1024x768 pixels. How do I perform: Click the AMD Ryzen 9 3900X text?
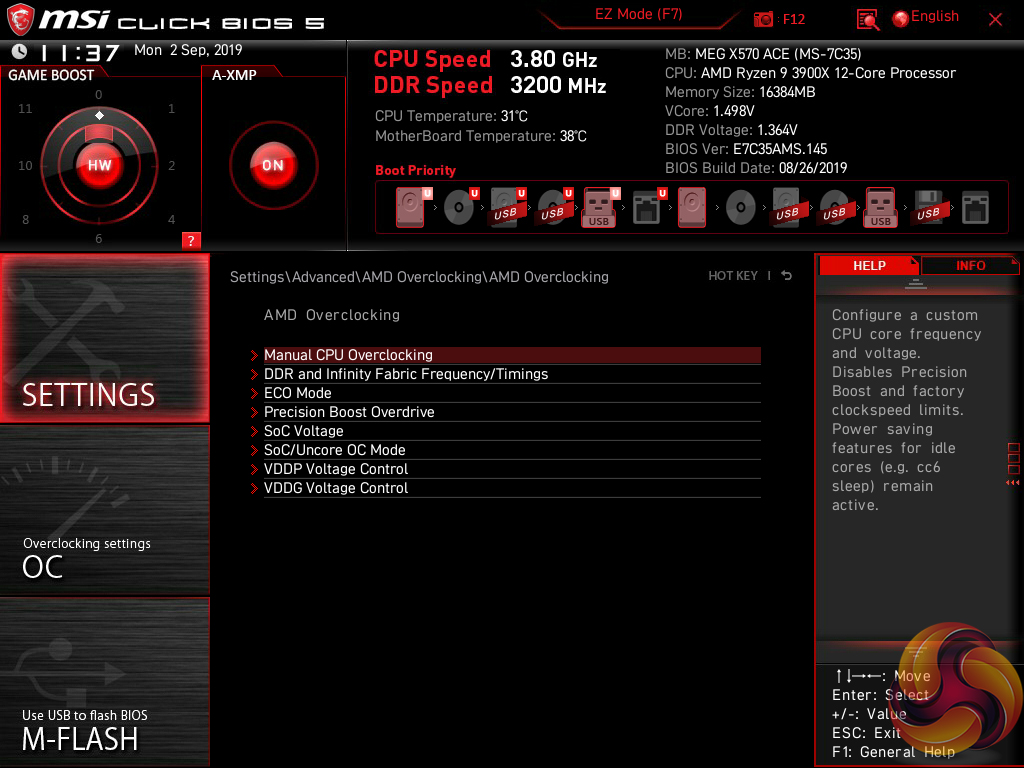point(810,73)
